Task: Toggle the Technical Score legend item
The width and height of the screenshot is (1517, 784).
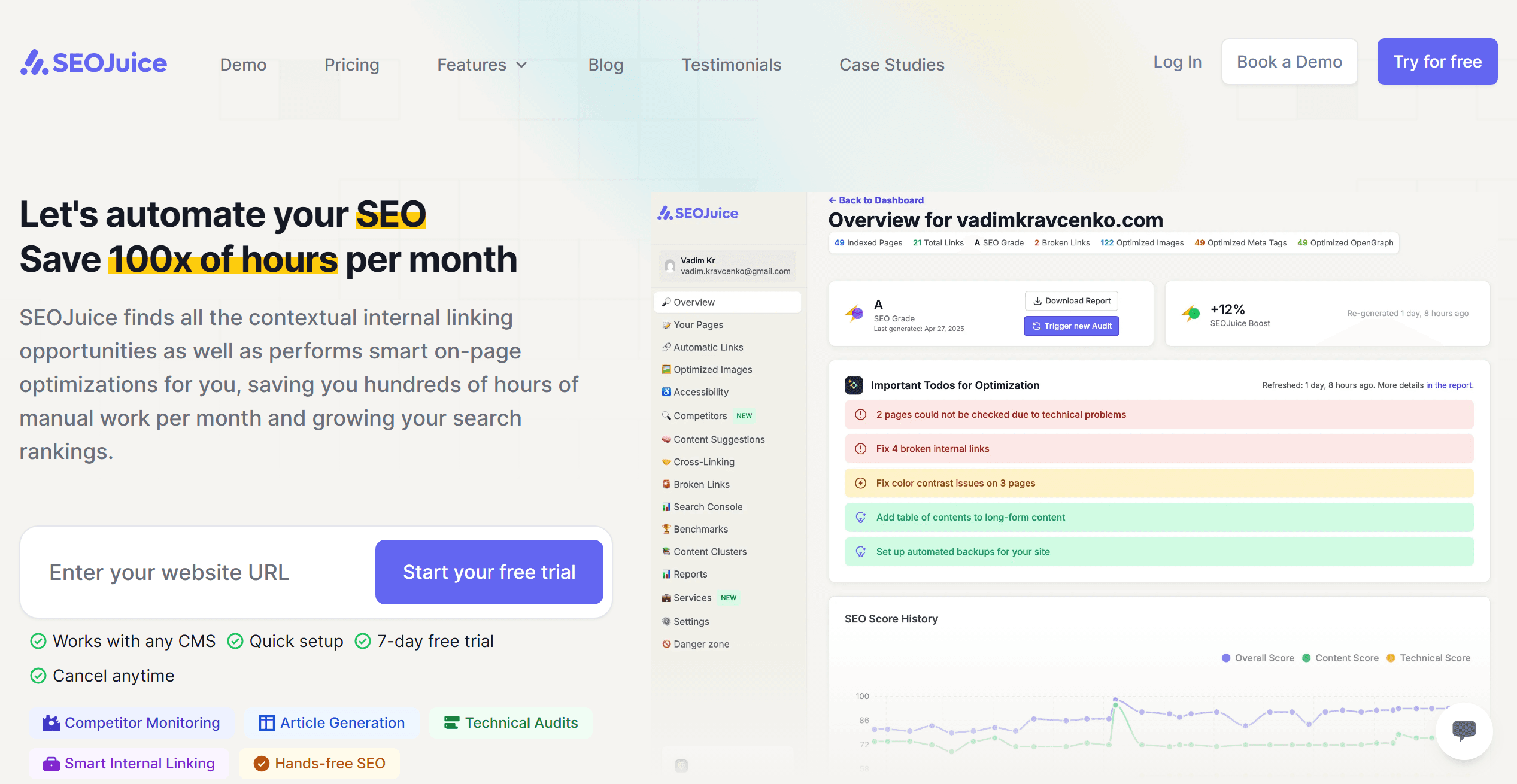Action: pyautogui.click(x=1428, y=658)
